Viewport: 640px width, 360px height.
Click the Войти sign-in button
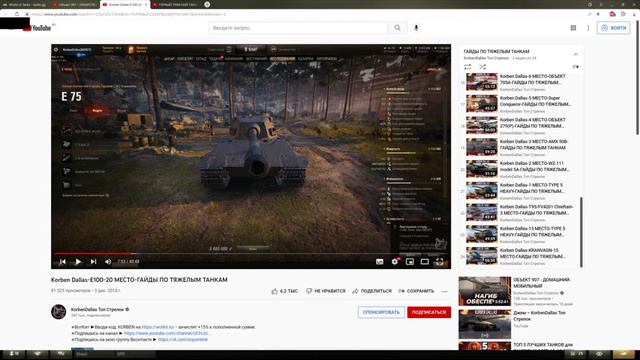(613, 28)
